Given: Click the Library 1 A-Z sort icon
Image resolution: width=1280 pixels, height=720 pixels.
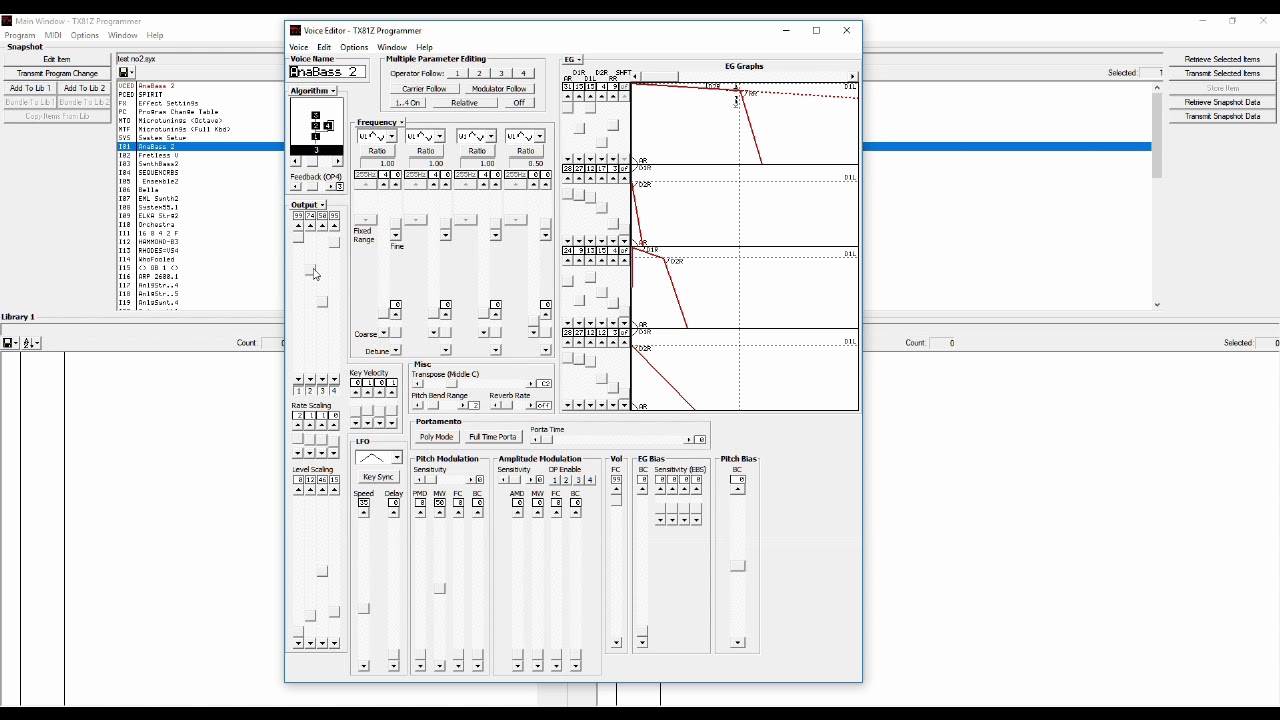Looking at the screenshot, I should 31,343.
